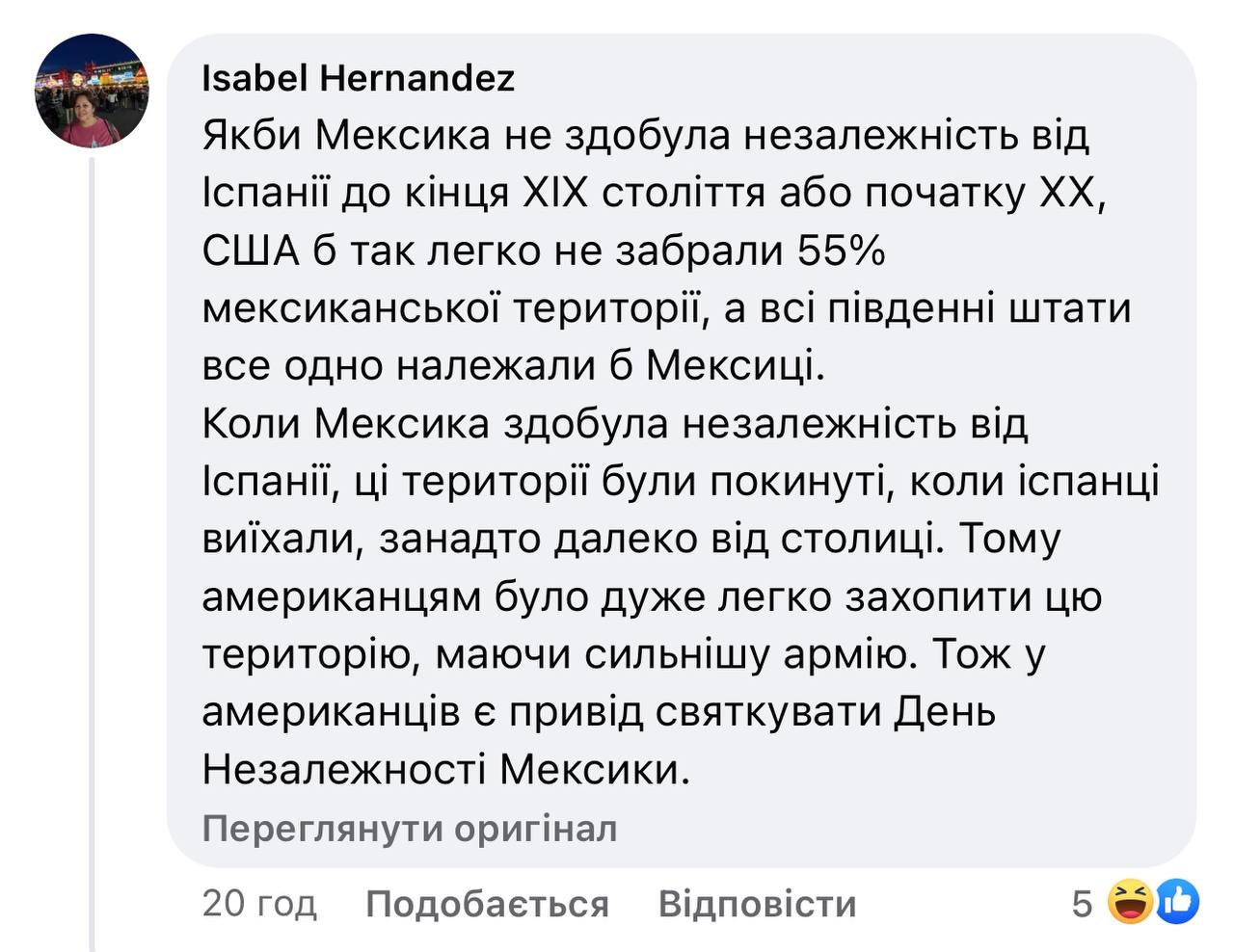The width and height of the screenshot is (1234, 952).
Task: Click the laughing emoji reaction icon
Action: (x=1130, y=903)
